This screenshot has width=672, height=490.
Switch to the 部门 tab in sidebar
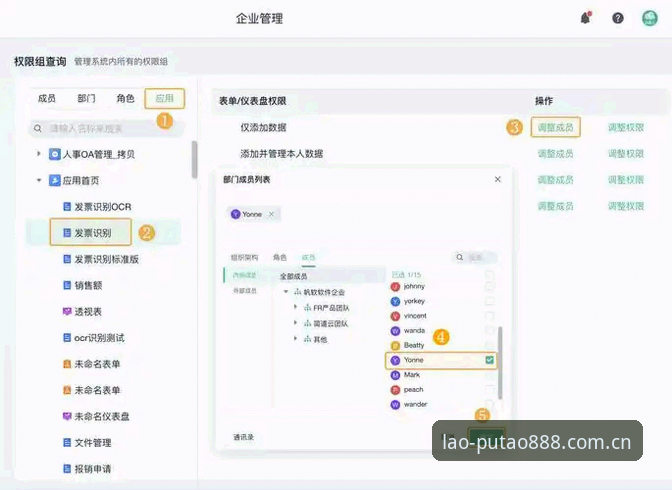click(86, 99)
